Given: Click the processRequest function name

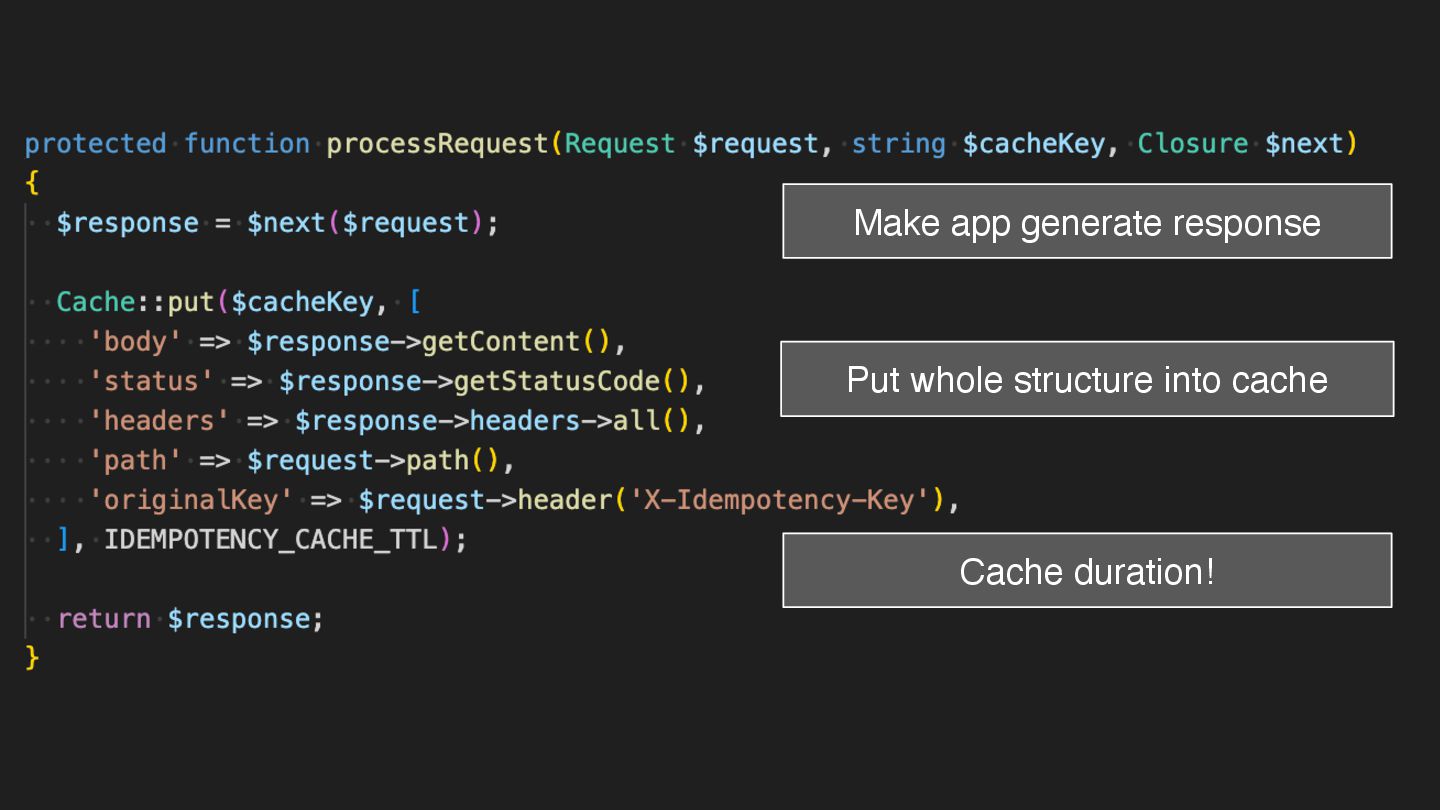Looking at the screenshot, I should pyautogui.click(x=438, y=144).
